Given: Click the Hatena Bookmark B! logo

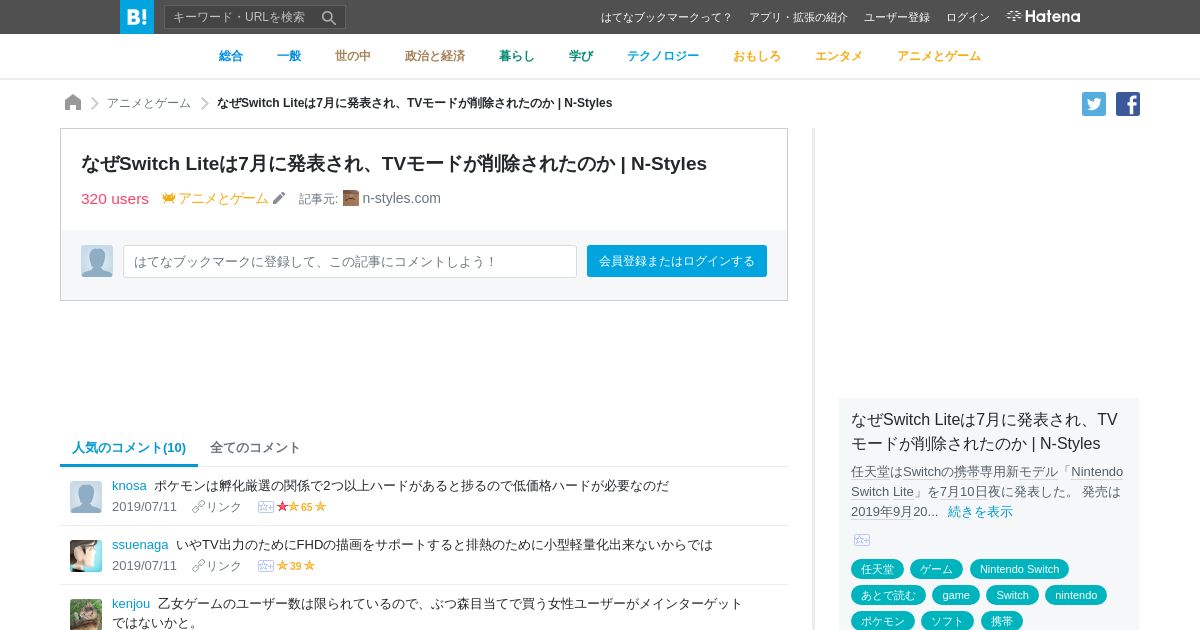Looking at the screenshot, I should (137, 17).
